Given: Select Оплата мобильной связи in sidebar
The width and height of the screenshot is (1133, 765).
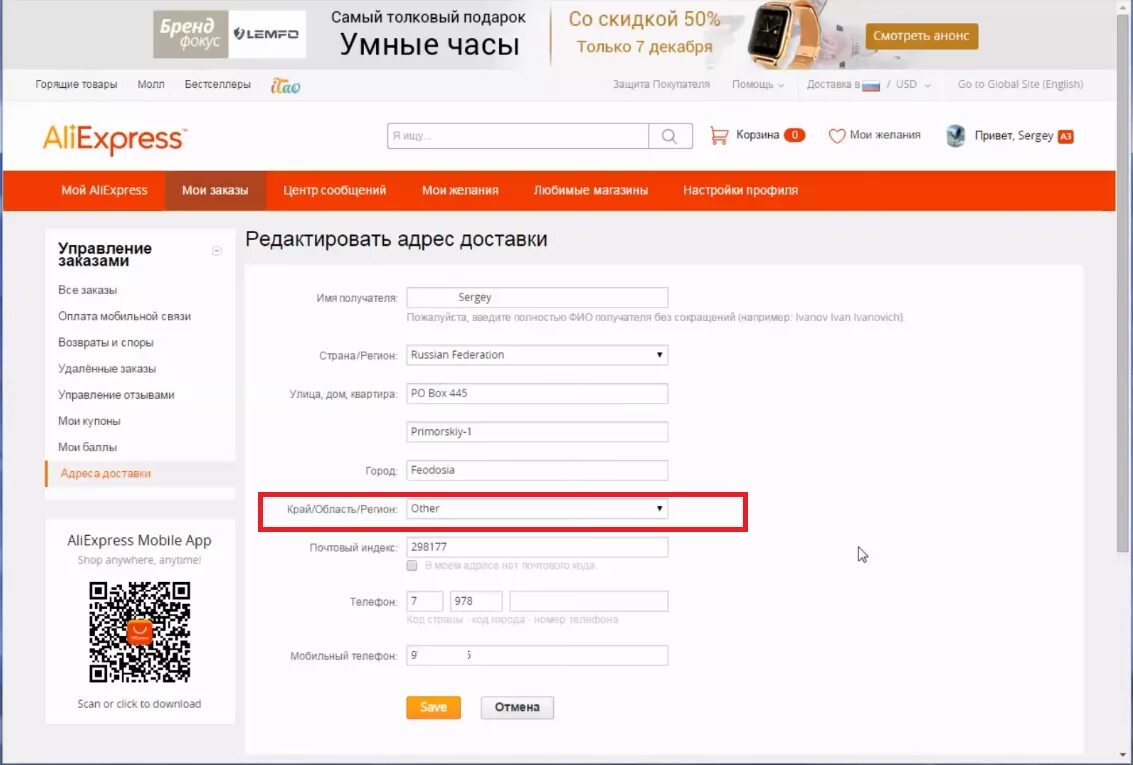Looking at the screenshot, I should (x=124, y=316).
